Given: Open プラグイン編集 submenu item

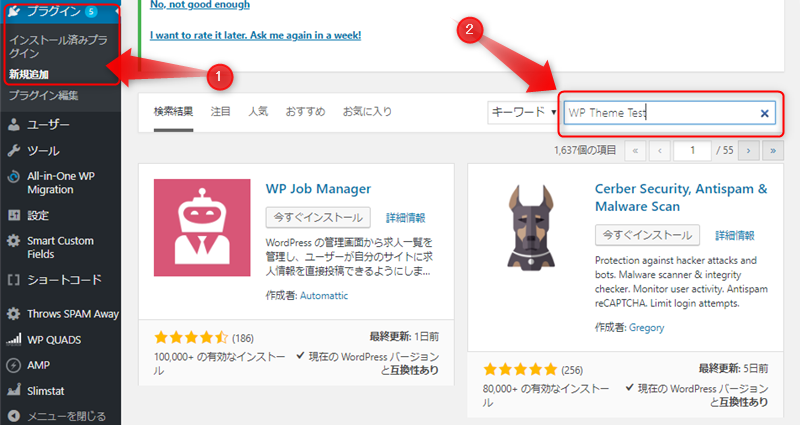Looking at the screenshot, I should pos(43,95).
